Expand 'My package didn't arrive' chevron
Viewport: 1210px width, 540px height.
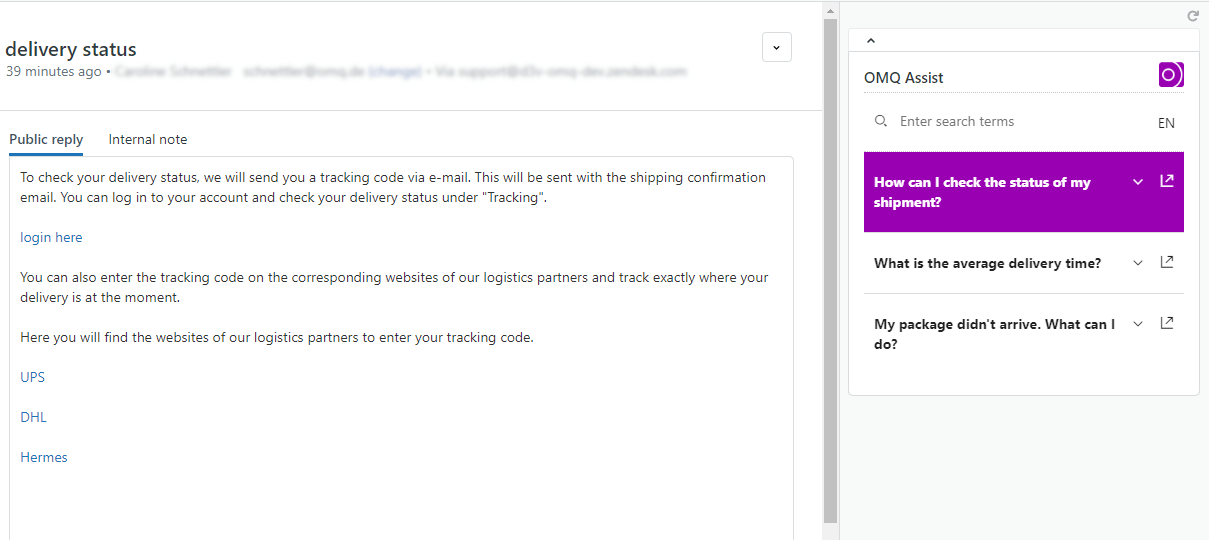pos(1137,324)
